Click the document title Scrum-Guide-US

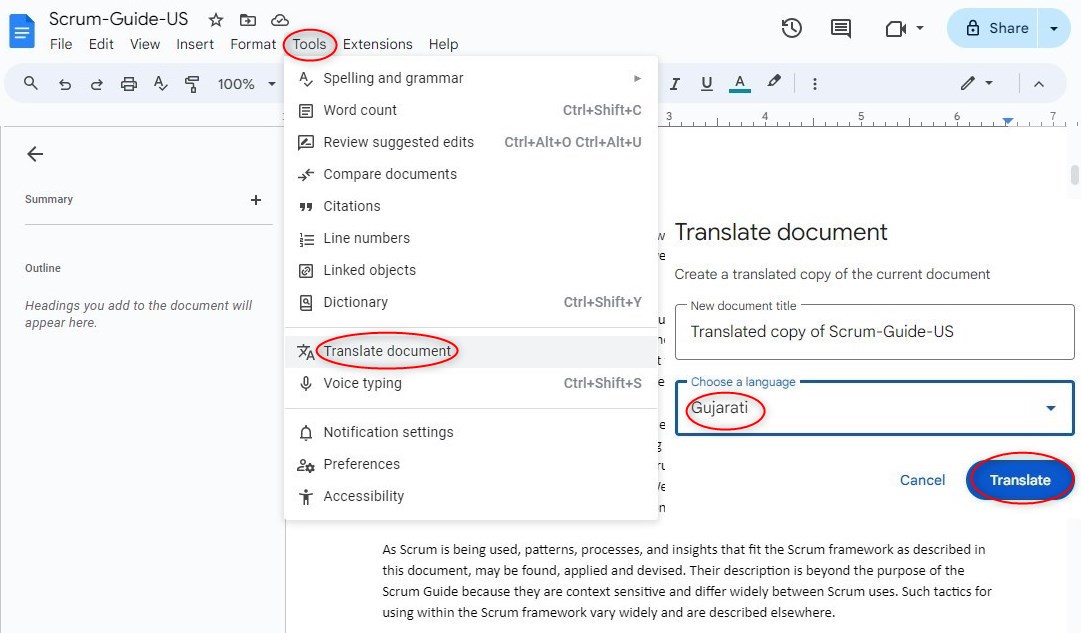pyautogui.click(x=119, y=19)
